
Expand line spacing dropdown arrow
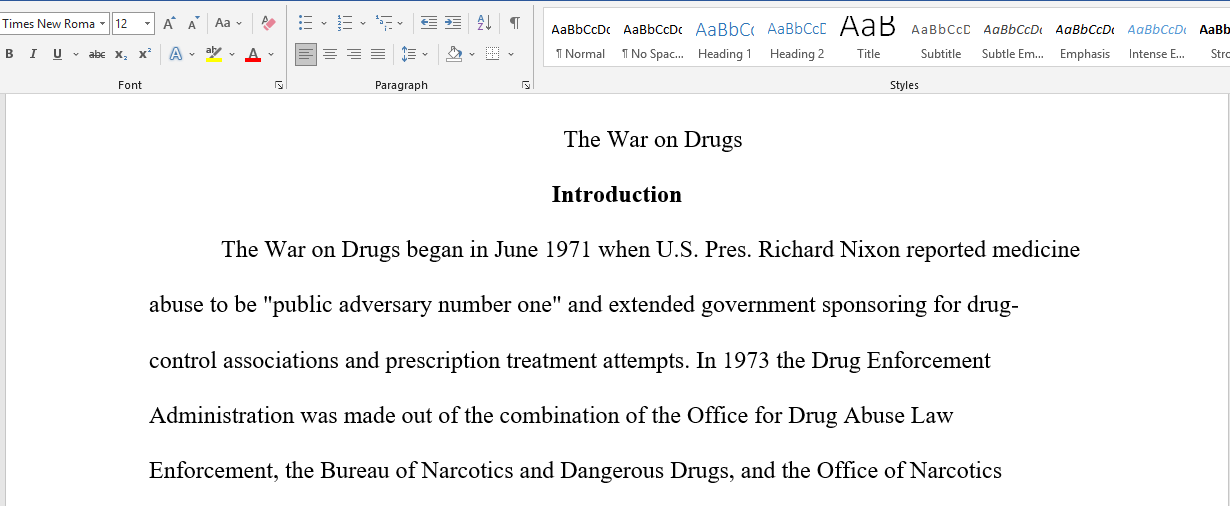425,54
